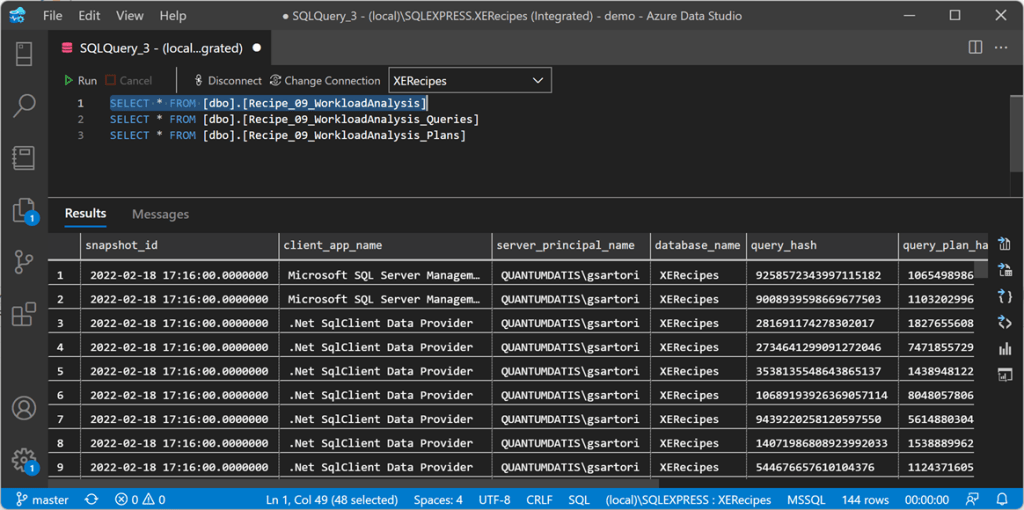Show results as a chart
Screen dimensions: 1024x510
tap(1005, 348)
